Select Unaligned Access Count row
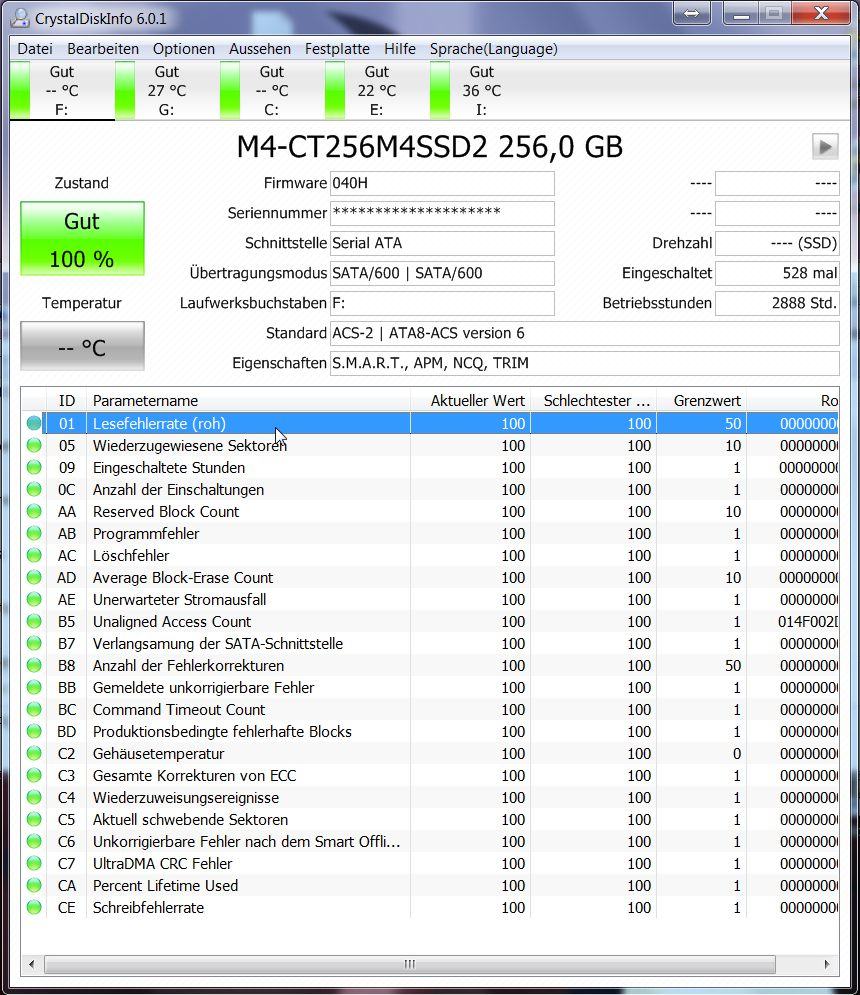Image resolution: width=860 pixels, height=995 pixels. click(430, 622)
